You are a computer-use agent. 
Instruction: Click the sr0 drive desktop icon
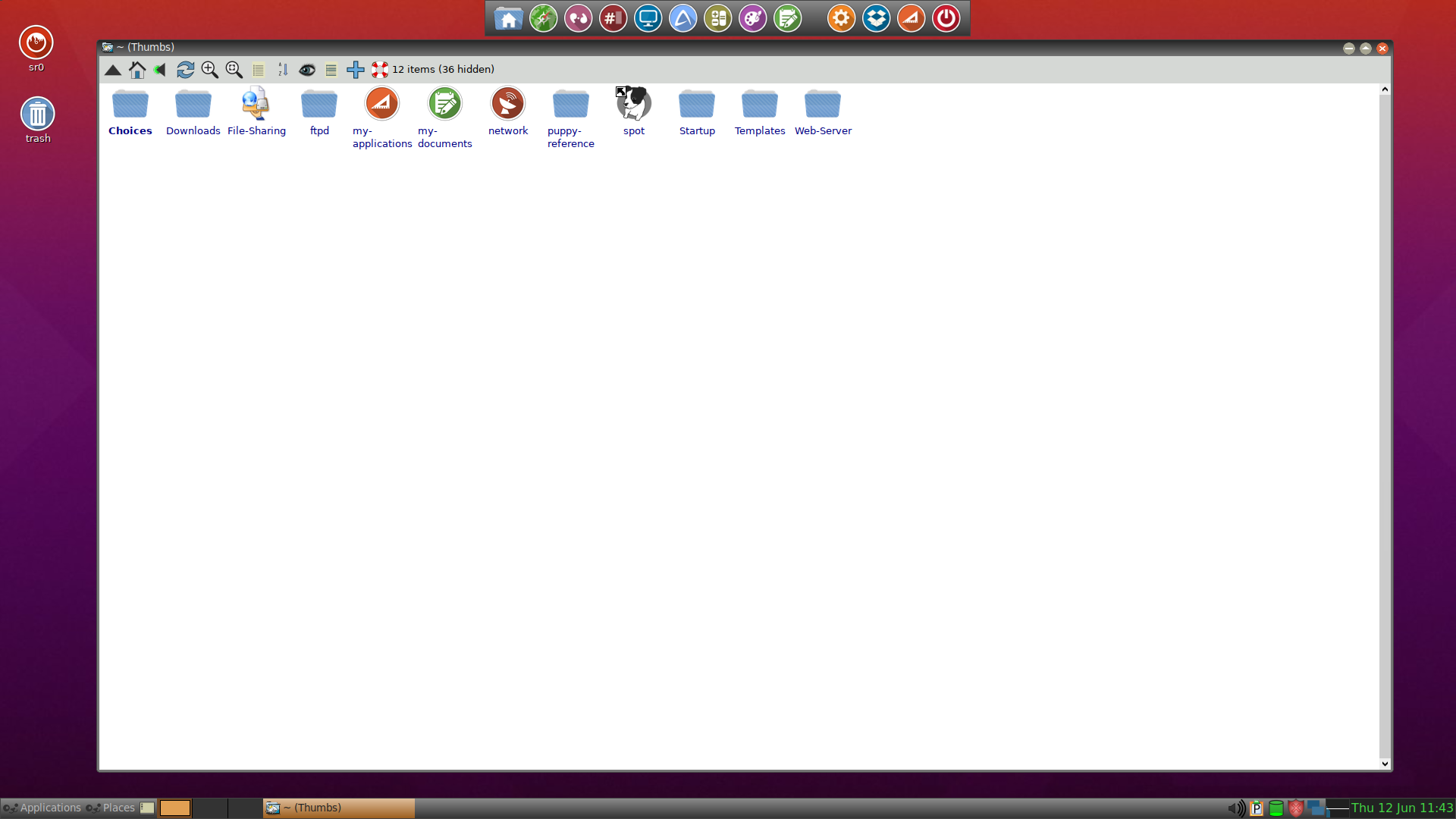(x=36, y=49)
